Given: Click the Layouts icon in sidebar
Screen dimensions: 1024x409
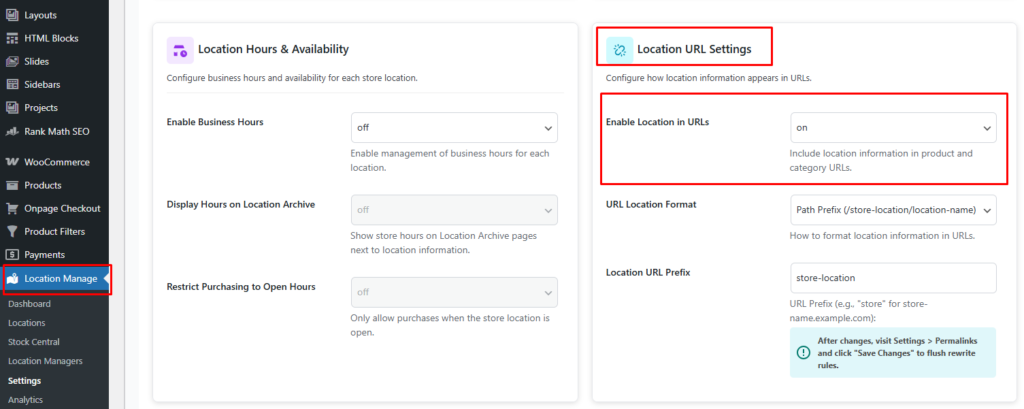Looking at the screenshot, I should [x=12, y=15].
